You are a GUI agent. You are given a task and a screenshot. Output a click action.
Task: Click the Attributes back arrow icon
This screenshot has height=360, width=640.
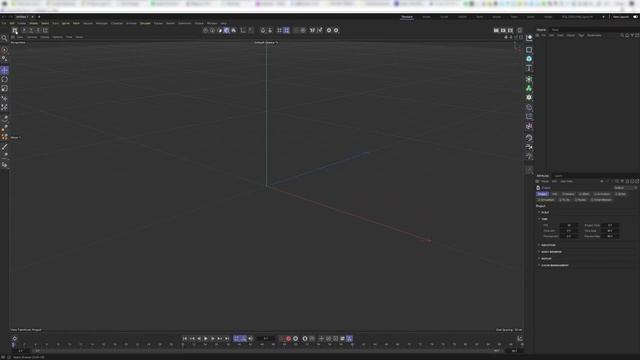[x=602, y=181]
